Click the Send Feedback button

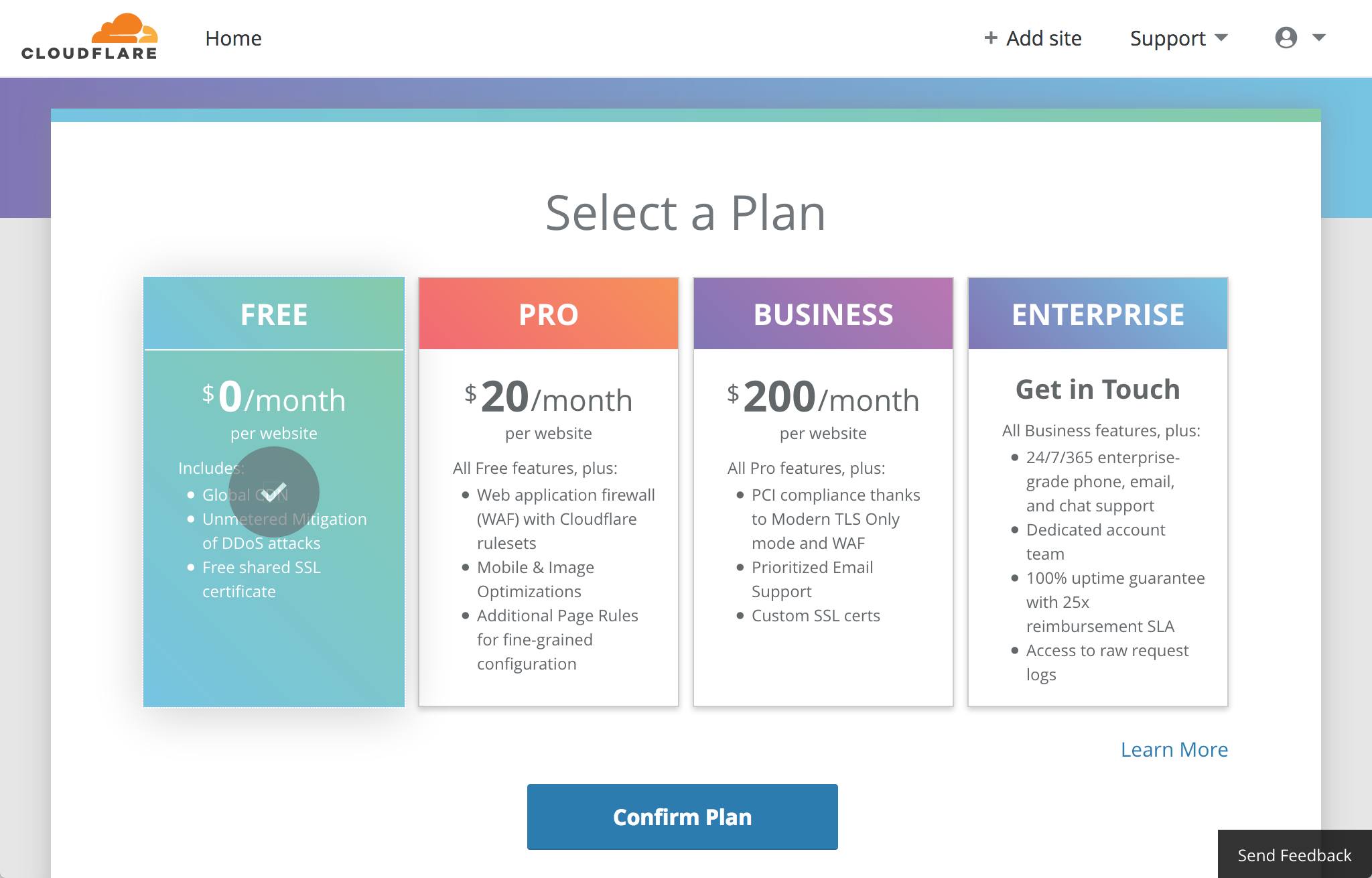coord(1294,855)
